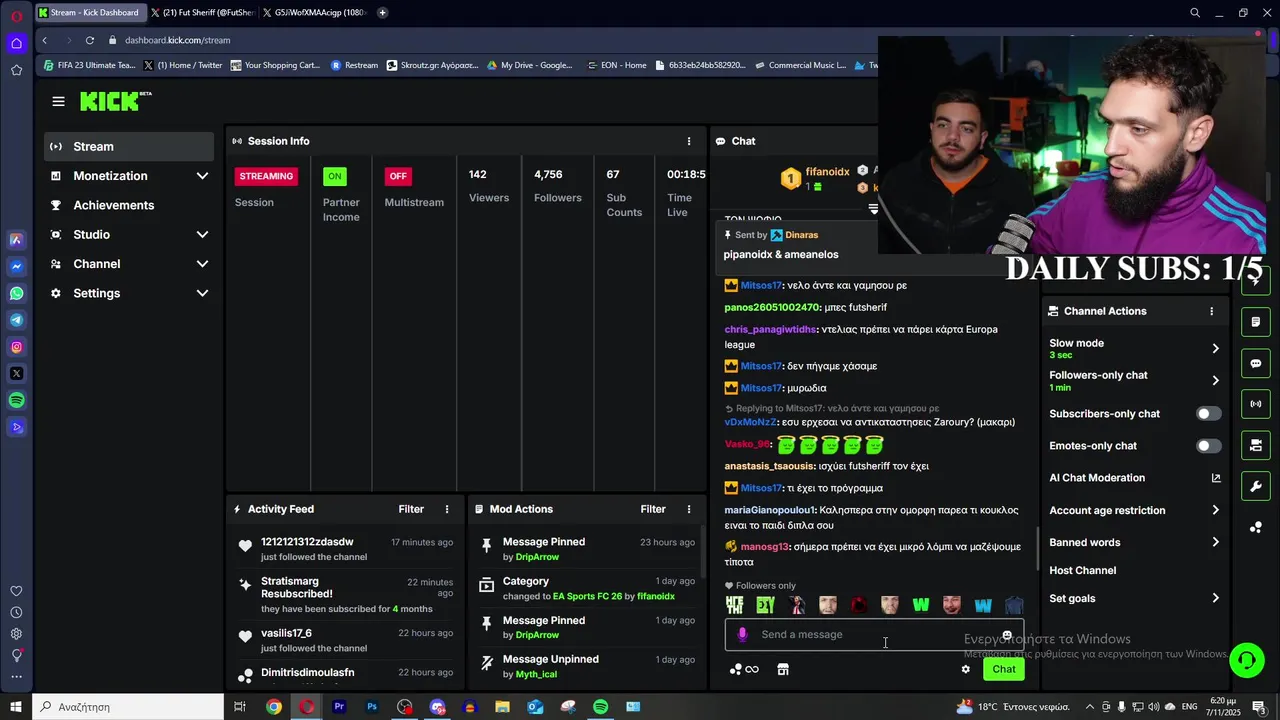Open Opera sidebar settings gear
This screenshot has height=720, width=1280.
click(x=16, y=634)
